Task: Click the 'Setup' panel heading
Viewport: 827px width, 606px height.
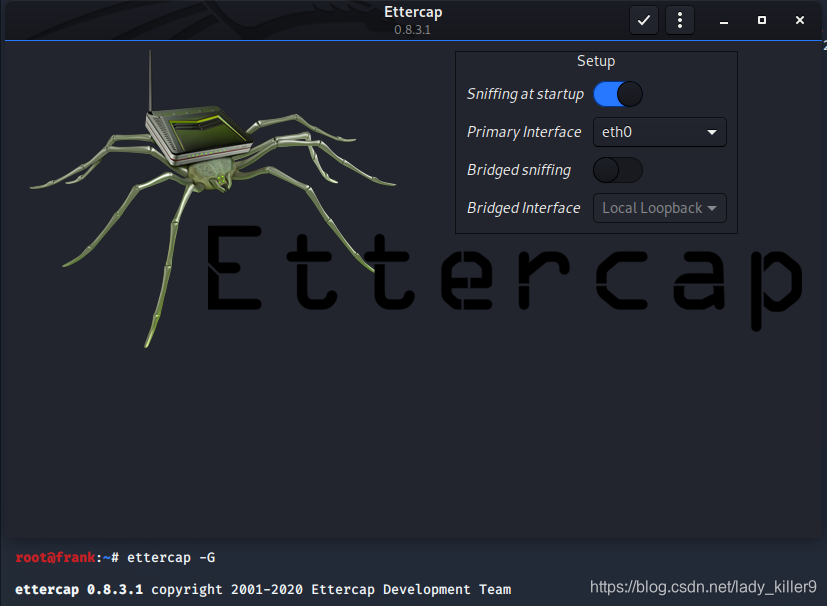Action: click(x=596, y=61)
